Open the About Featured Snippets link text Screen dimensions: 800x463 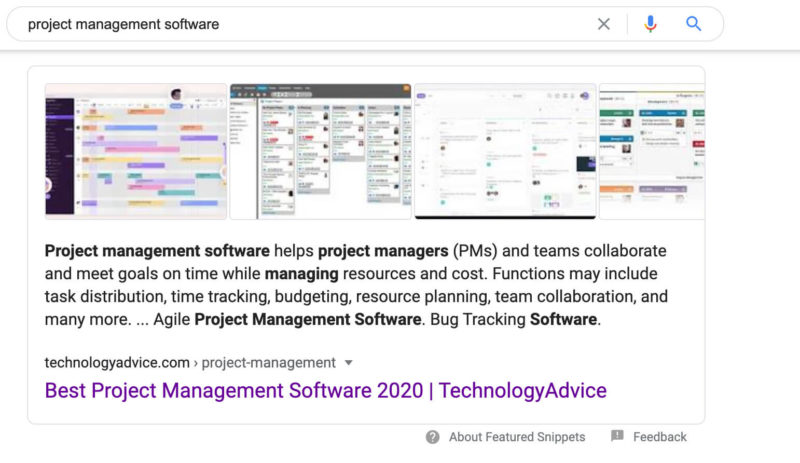[517, 437]
